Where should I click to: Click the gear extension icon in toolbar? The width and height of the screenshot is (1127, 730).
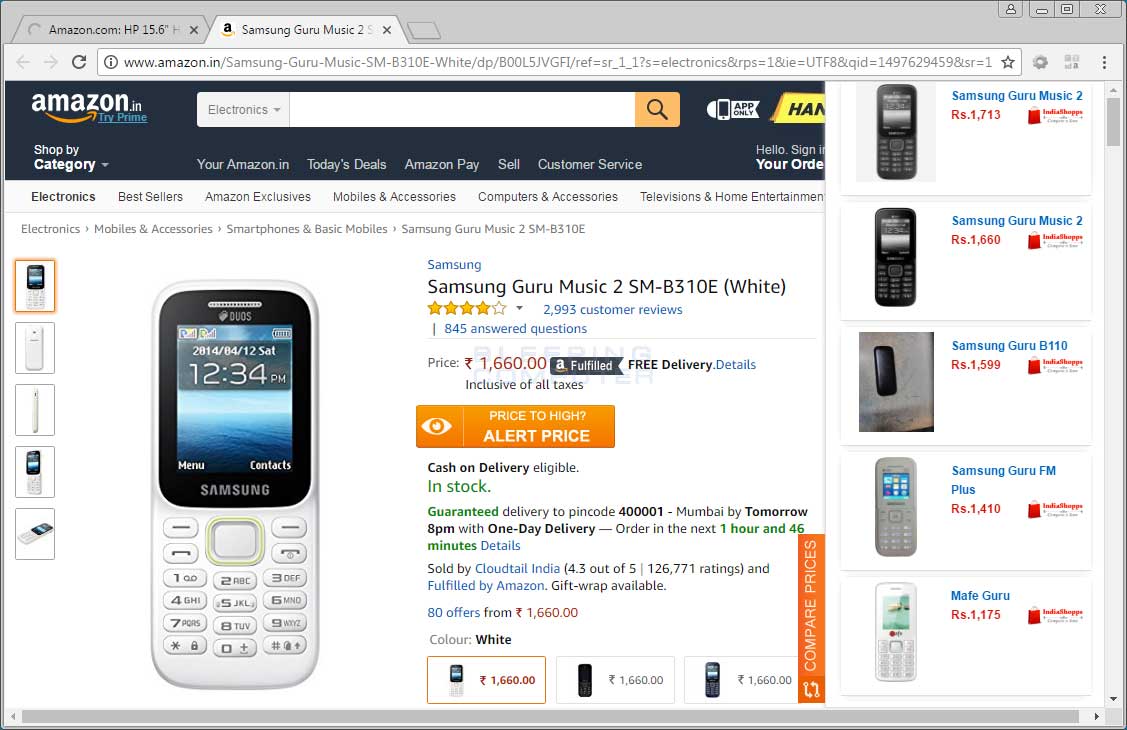pyautogui.click(x=1040, y=62)
